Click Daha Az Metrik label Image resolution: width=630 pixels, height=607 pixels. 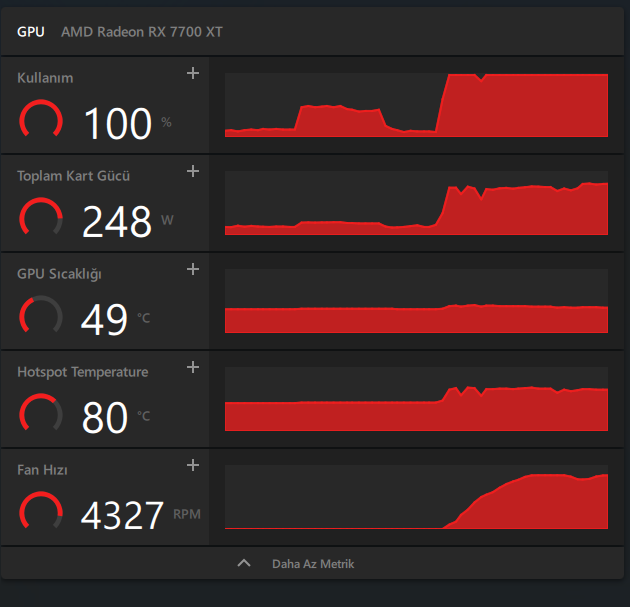click(313, 564)
